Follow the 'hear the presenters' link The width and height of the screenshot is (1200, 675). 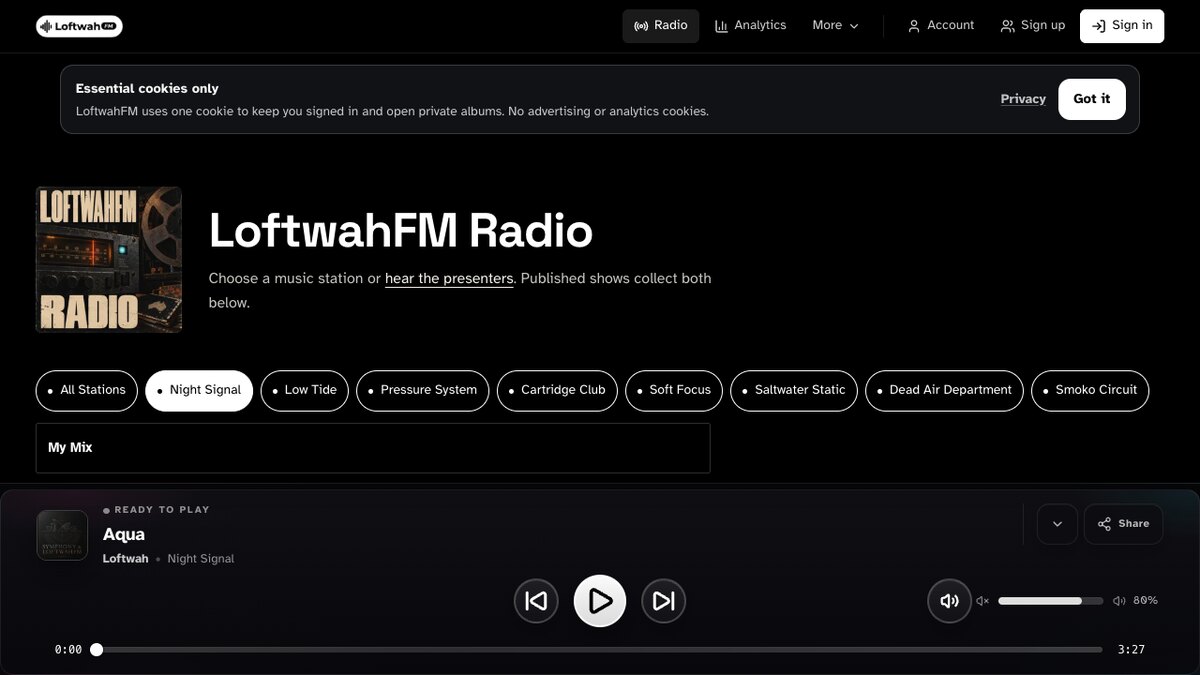[x=449, y=278]
